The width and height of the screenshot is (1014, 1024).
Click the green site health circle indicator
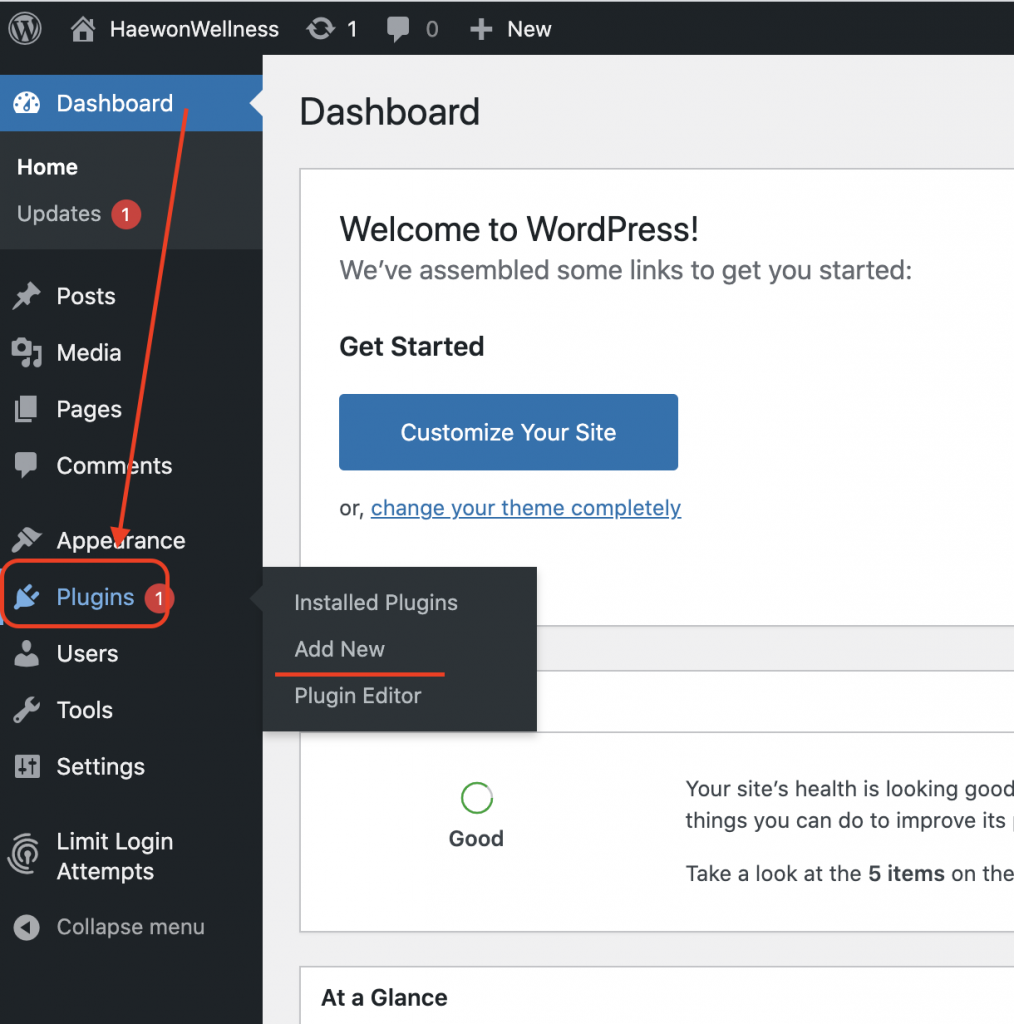tap(477, 798)
